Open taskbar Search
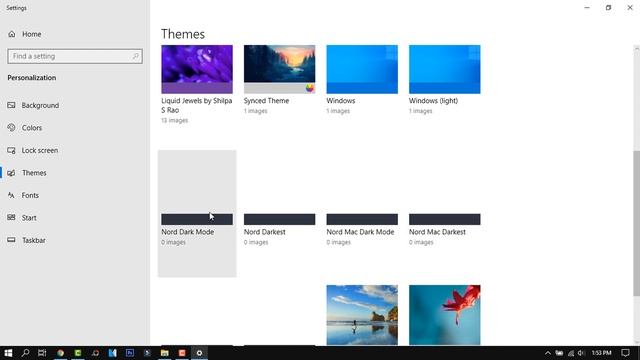 pyautogui.click(x=25, y=353)
